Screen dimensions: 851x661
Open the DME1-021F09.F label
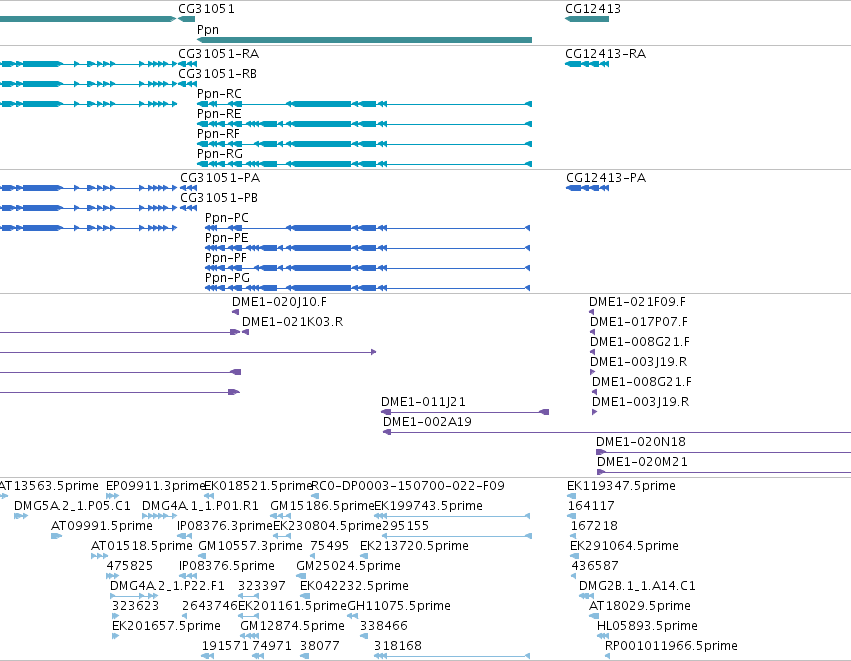click(637, 302)
